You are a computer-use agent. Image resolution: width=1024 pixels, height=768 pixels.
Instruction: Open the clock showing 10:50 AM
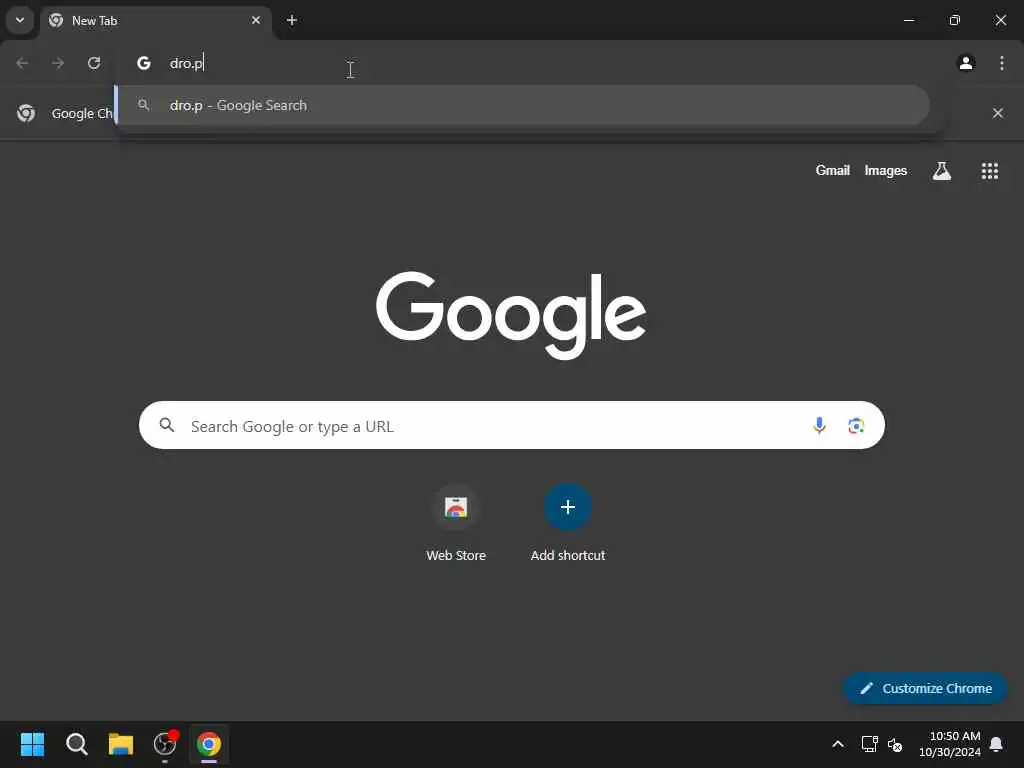pos(950,744)
